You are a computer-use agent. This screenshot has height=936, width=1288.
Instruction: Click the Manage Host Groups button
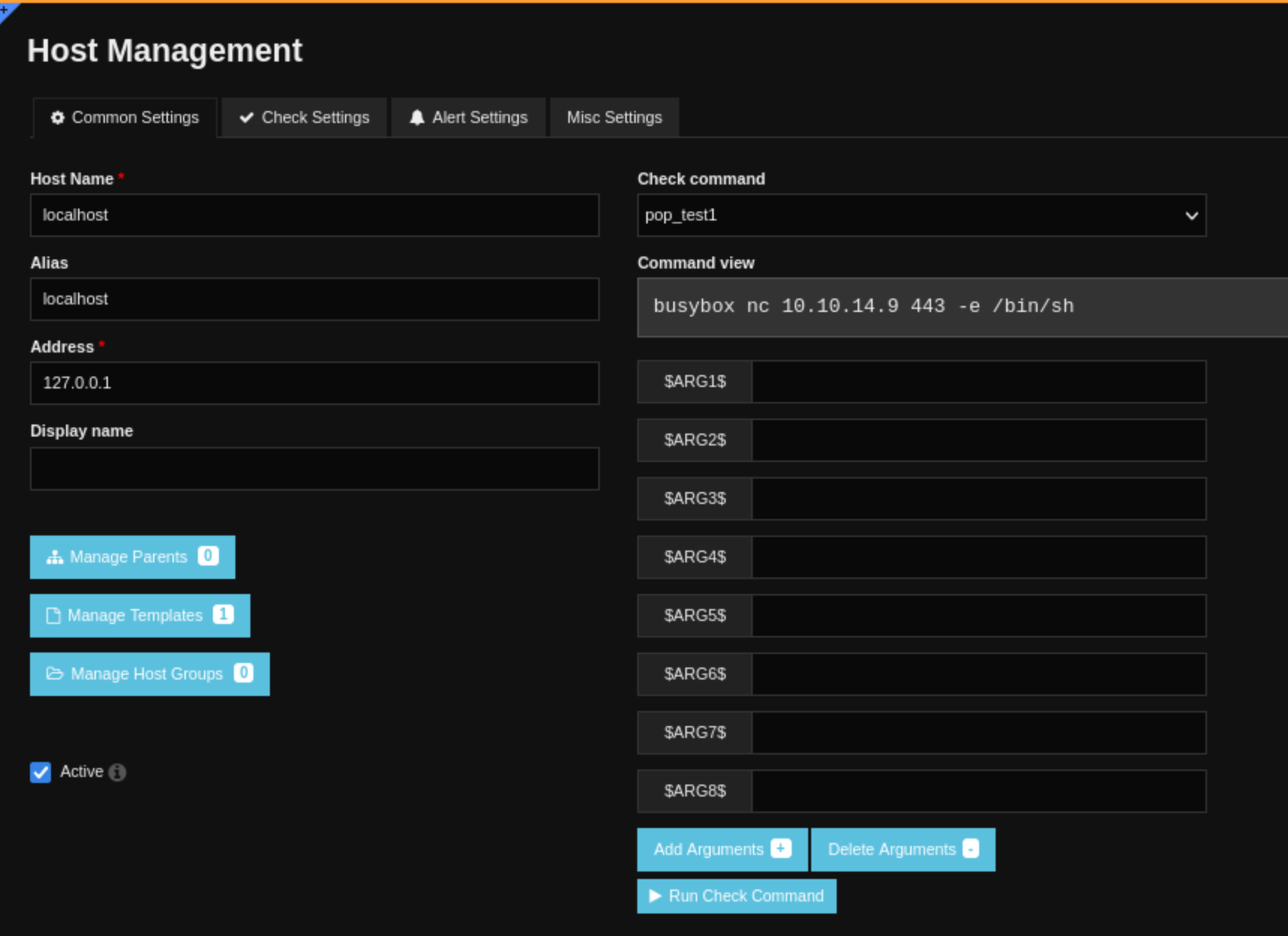(x=150, y=674)
